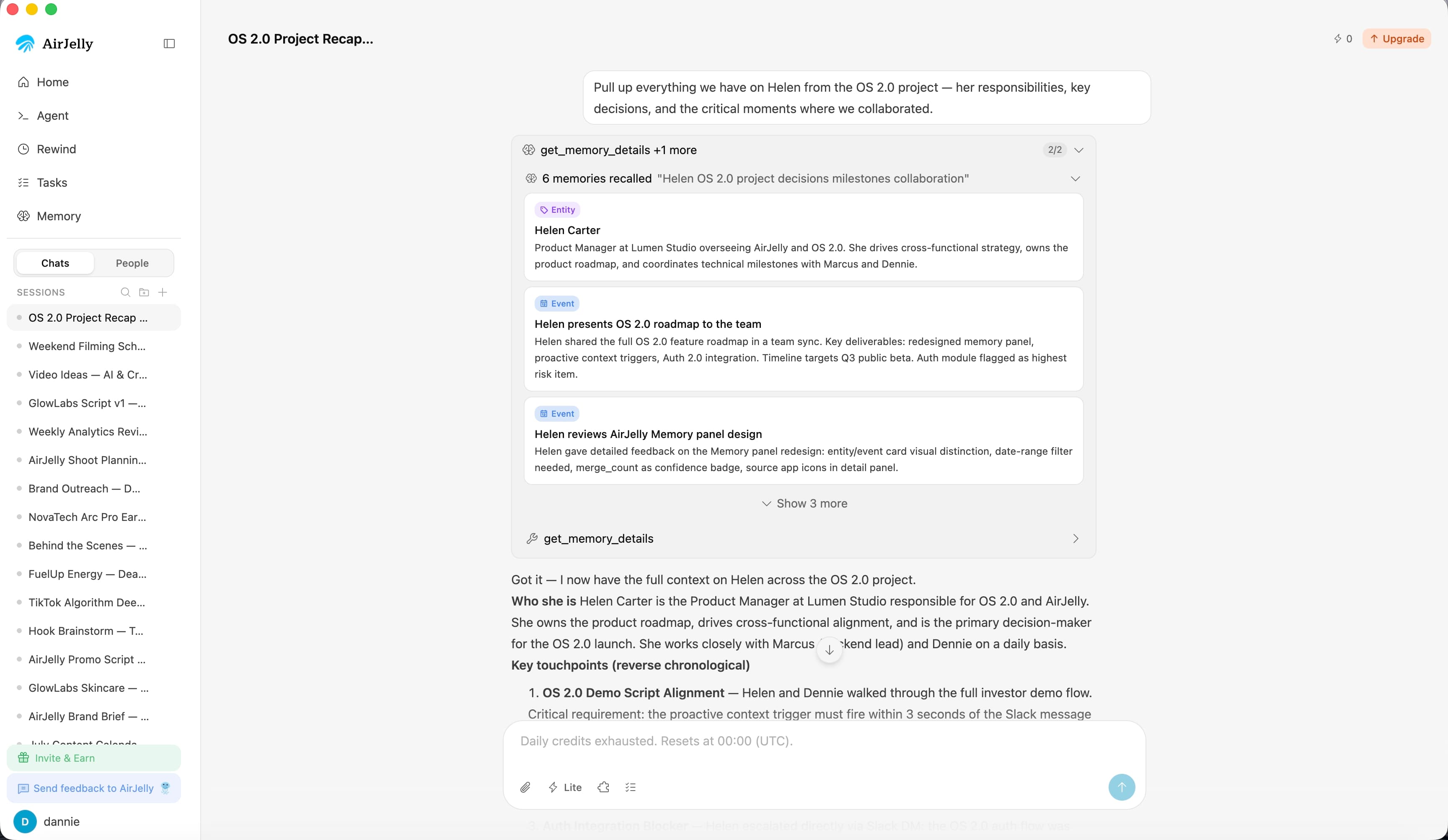Open the extensions puzzle-piece icon

[x=603, y=788]
